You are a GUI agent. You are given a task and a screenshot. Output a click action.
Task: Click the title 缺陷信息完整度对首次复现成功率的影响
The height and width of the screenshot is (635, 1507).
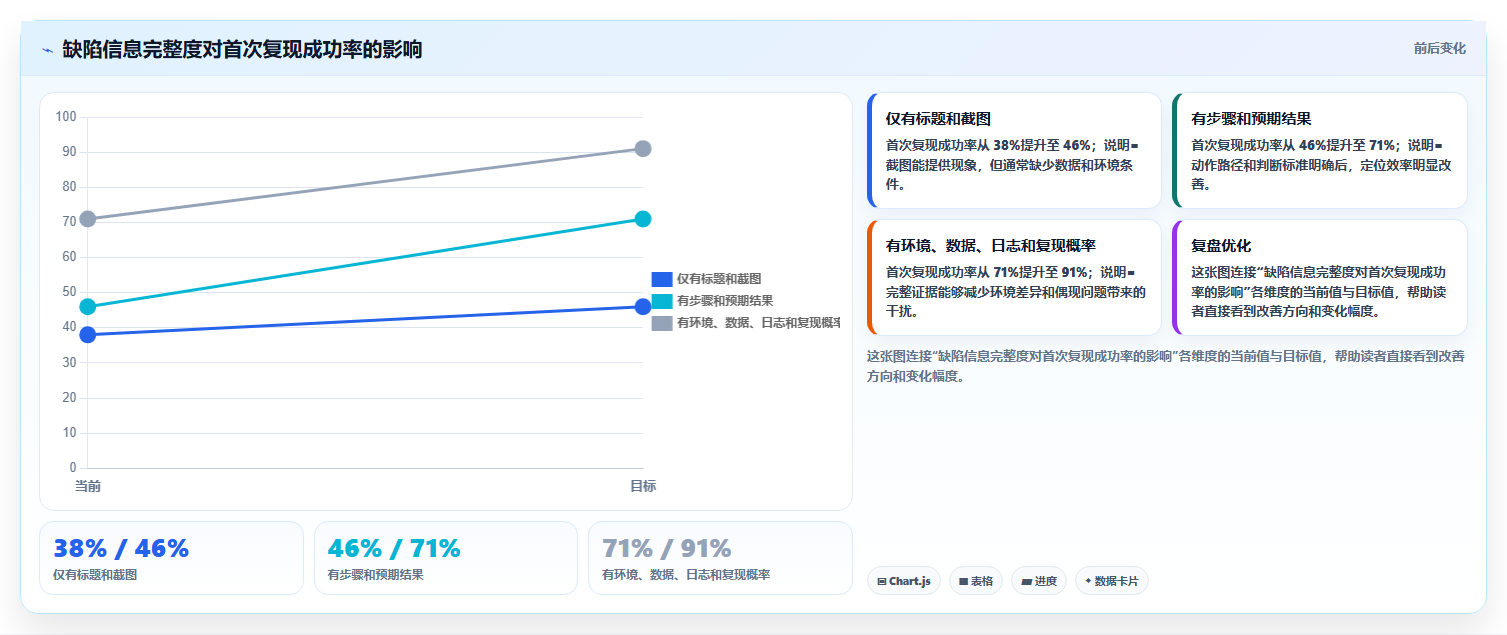pyautogui.click(x=242, y=49)
